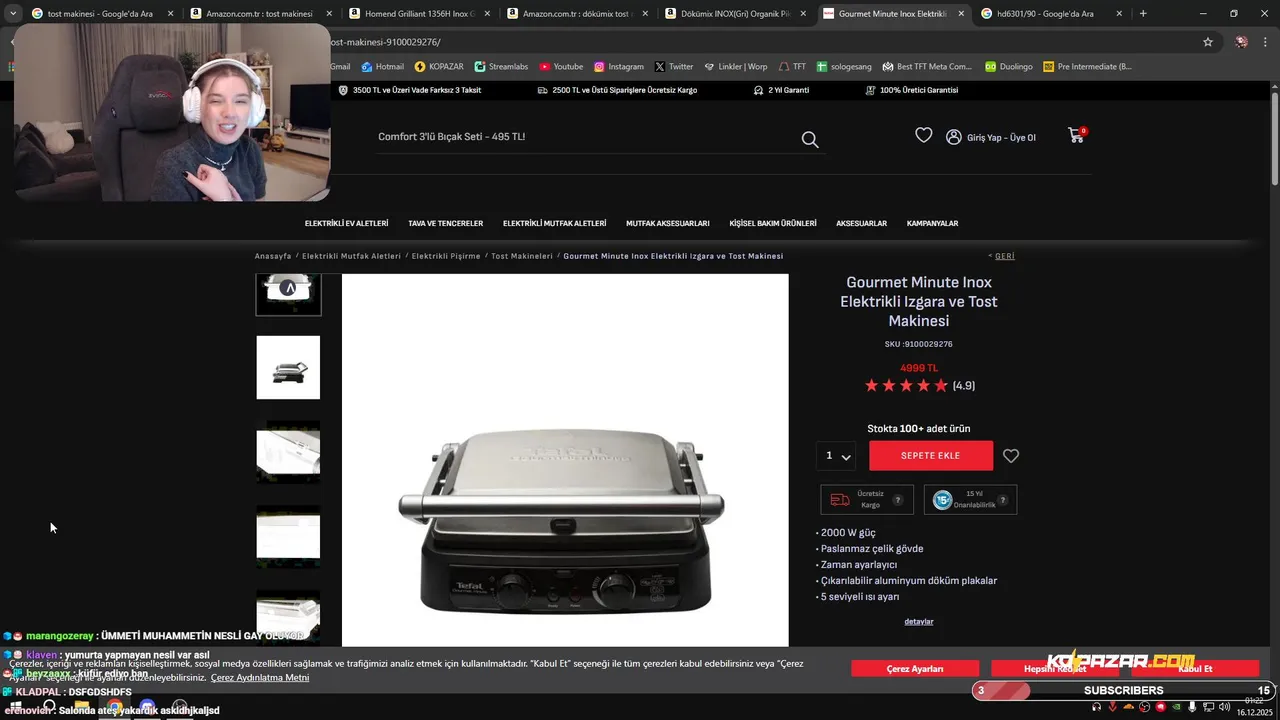Screen dimensions: 1280x720
Task: Click the detaylar link
Action: pos(919,622)
